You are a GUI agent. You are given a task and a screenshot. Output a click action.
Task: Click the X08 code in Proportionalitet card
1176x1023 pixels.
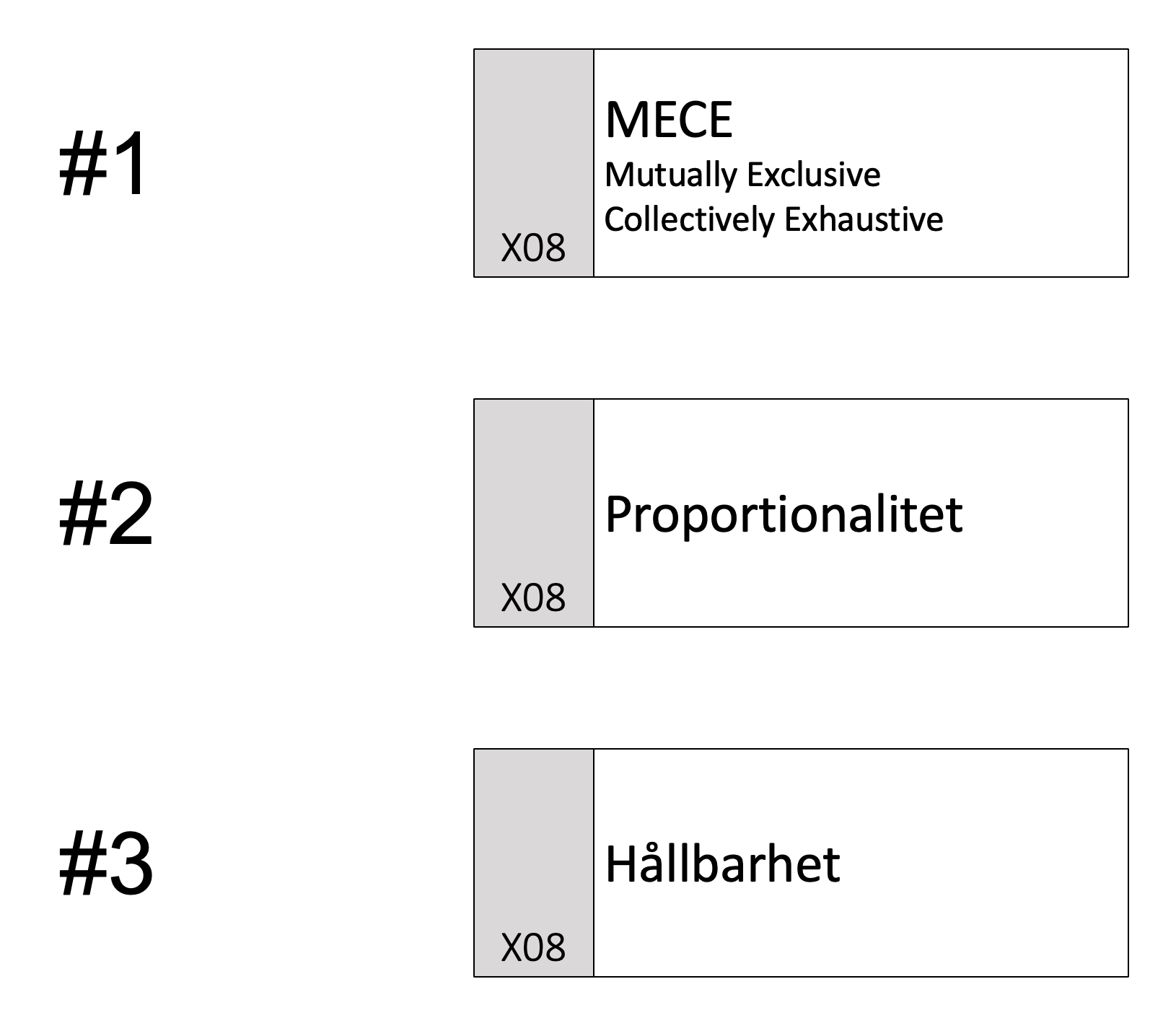[x=533, y=597]
